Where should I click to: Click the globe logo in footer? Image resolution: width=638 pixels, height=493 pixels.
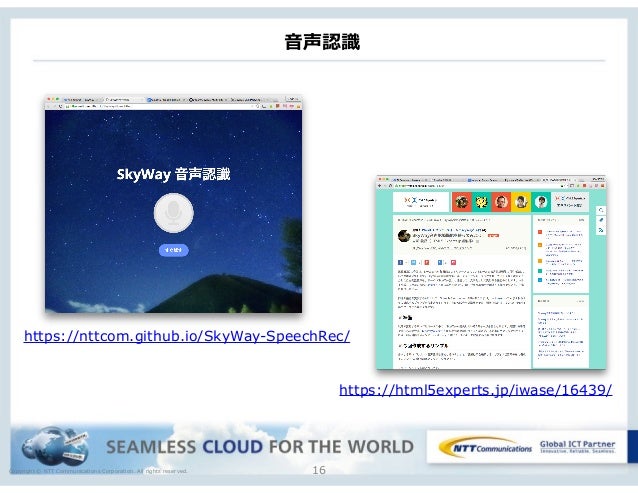[55, 447]
